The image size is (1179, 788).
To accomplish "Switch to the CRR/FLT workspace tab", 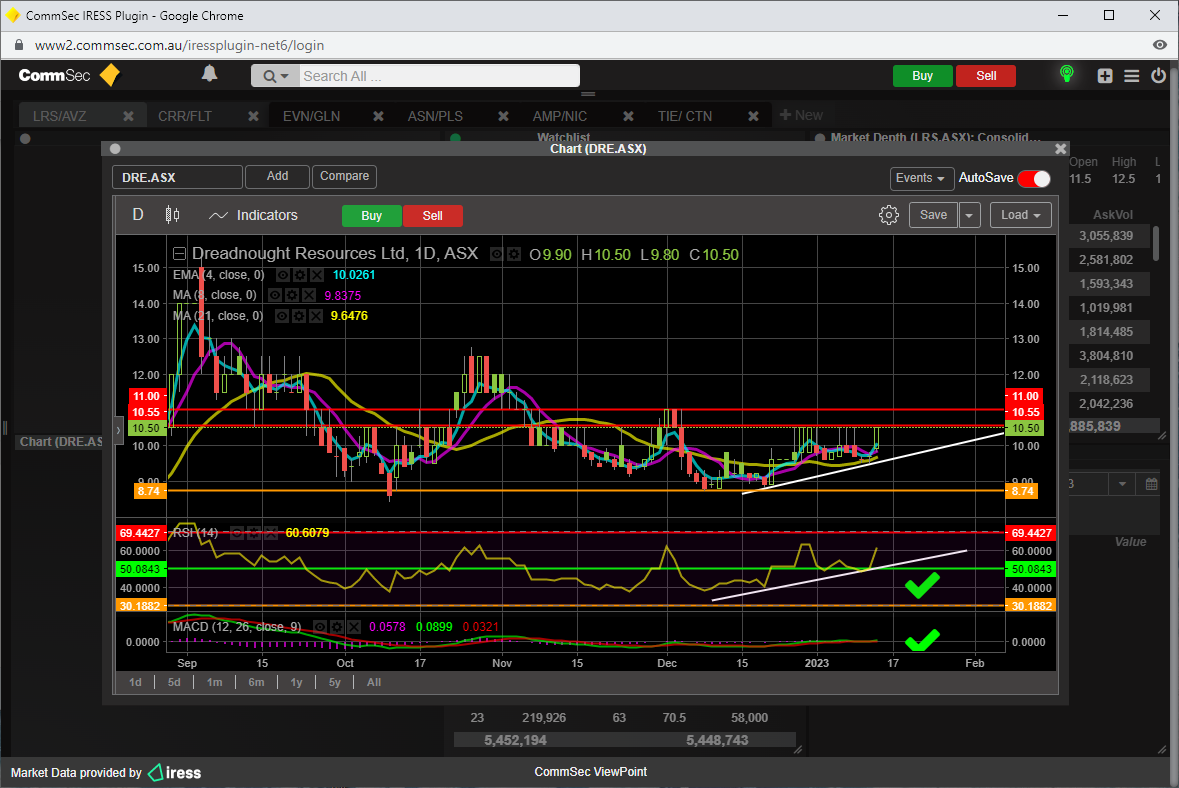I will tap(185, 117).
